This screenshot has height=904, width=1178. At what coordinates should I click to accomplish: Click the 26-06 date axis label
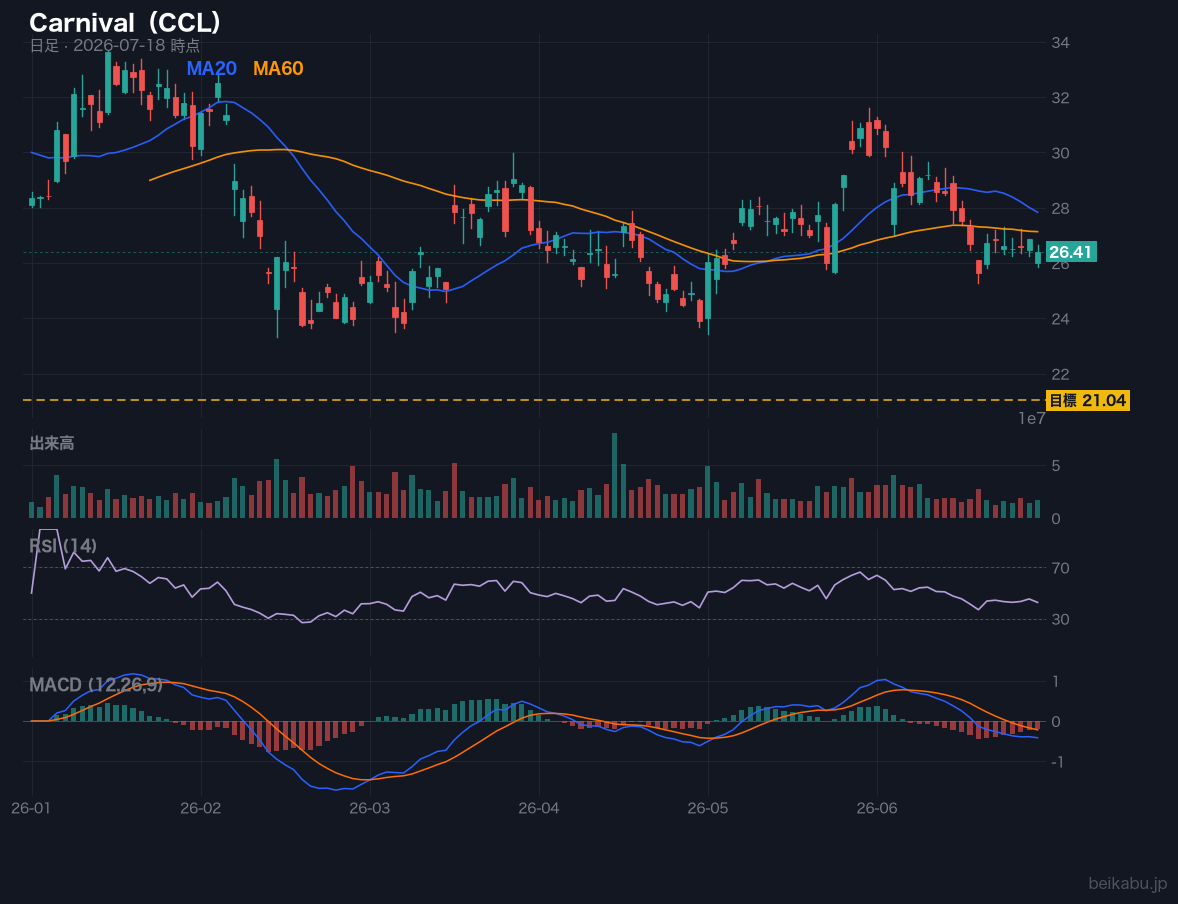tap(877, 809)
